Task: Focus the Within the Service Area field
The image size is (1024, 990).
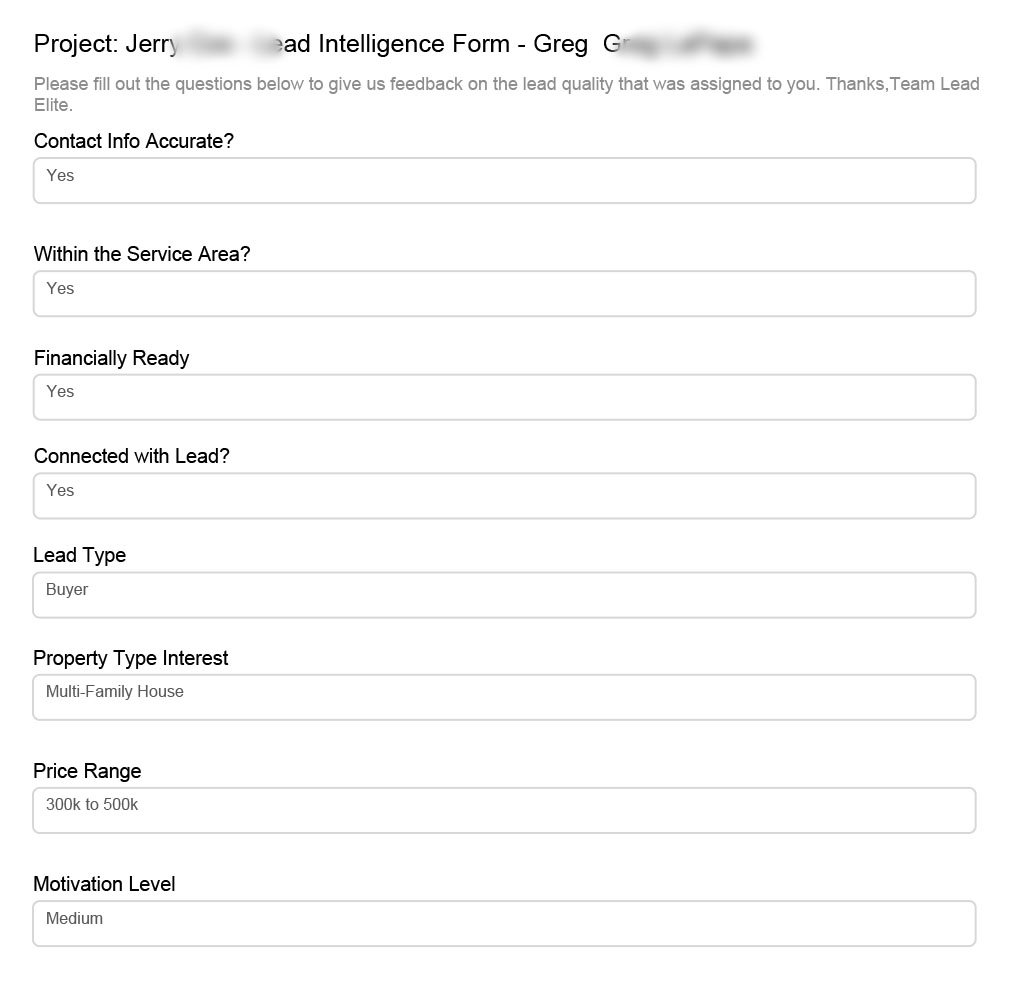Action: 504,294
